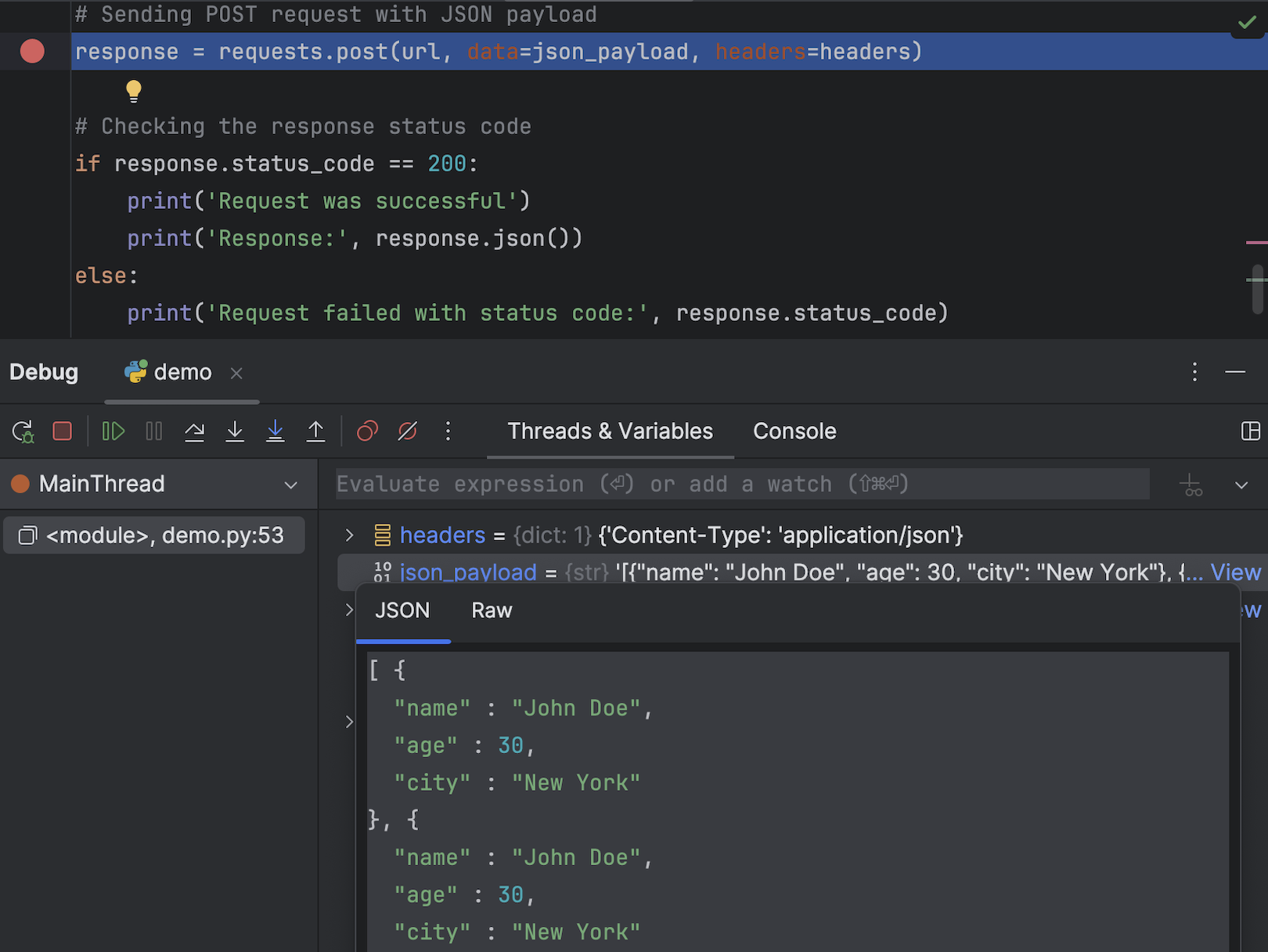1268x952 pixels.
Task: Toggle Mute Breakpoints
Action: point(408,431)
